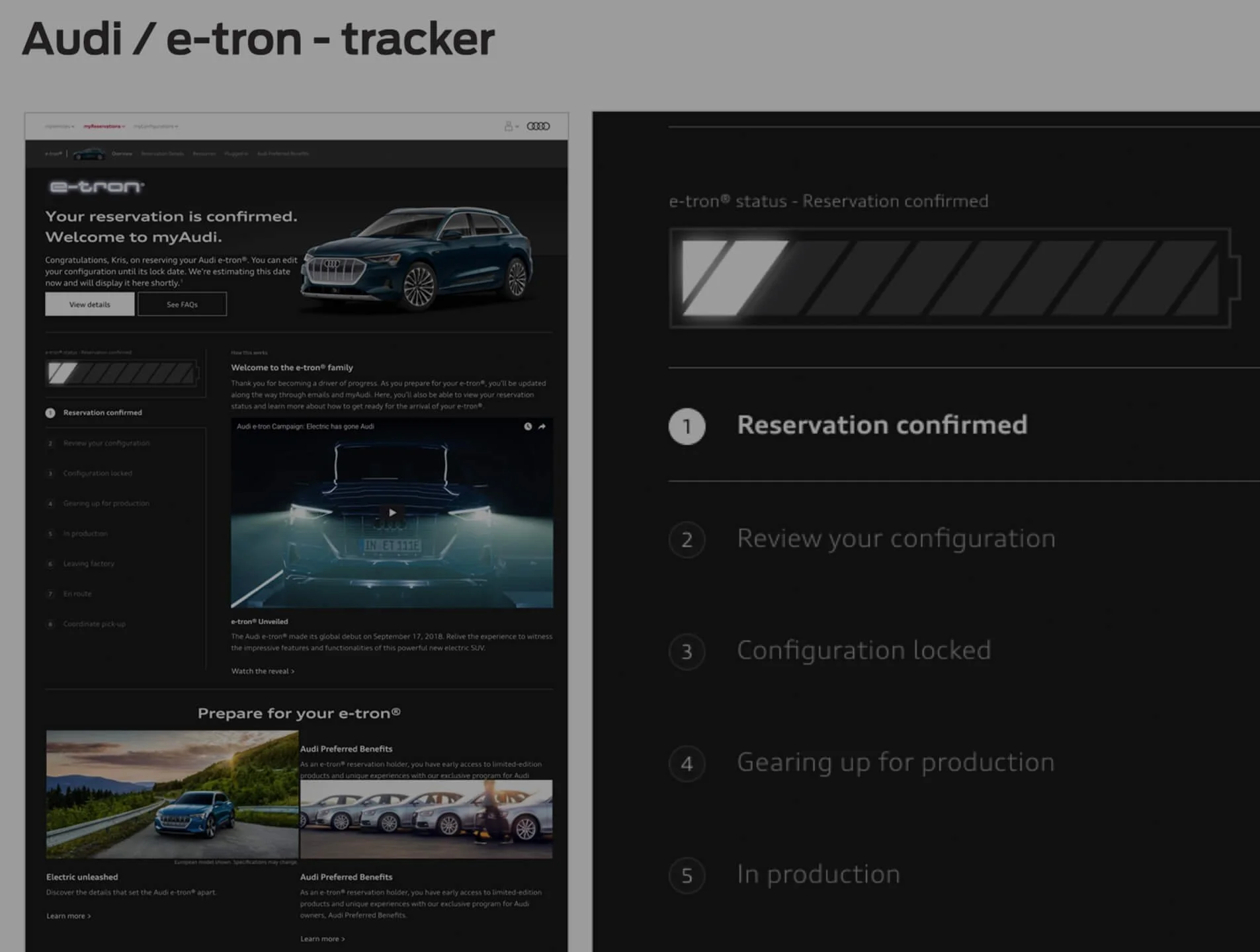Screen dimensions: 1260x952
Task: Expand the myConfigurations dropdown
Action: point(156,126)
